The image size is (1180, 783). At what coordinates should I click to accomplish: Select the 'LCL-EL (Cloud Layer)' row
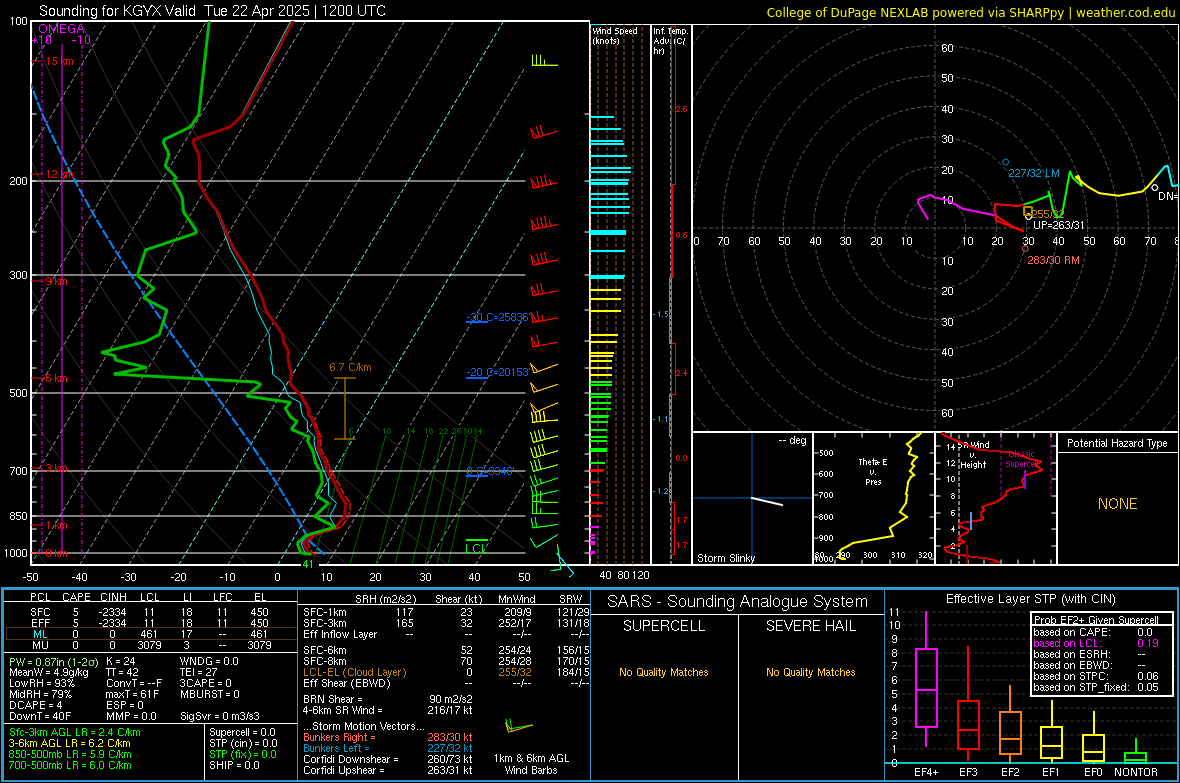pos(446,672)
